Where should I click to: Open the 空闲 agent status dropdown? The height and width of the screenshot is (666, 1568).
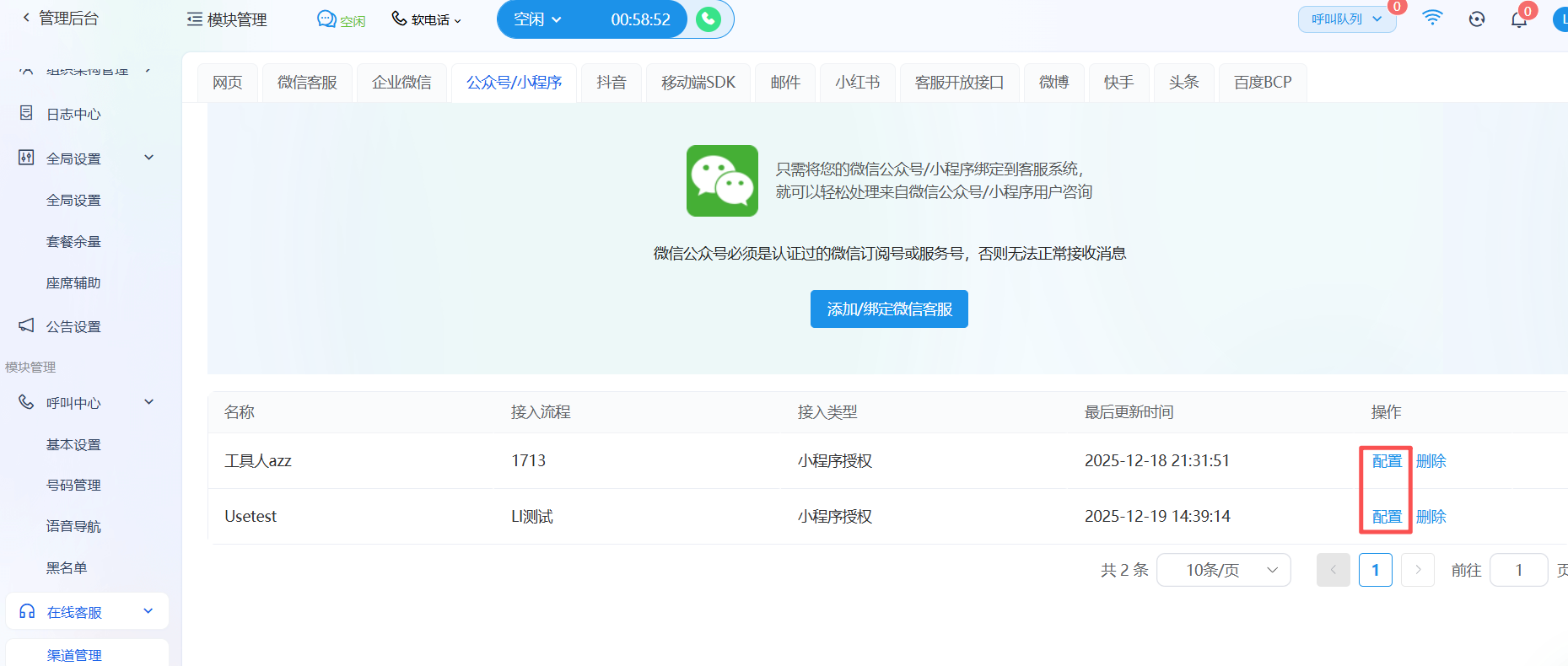pyautogui.click(x=538, y=19)
